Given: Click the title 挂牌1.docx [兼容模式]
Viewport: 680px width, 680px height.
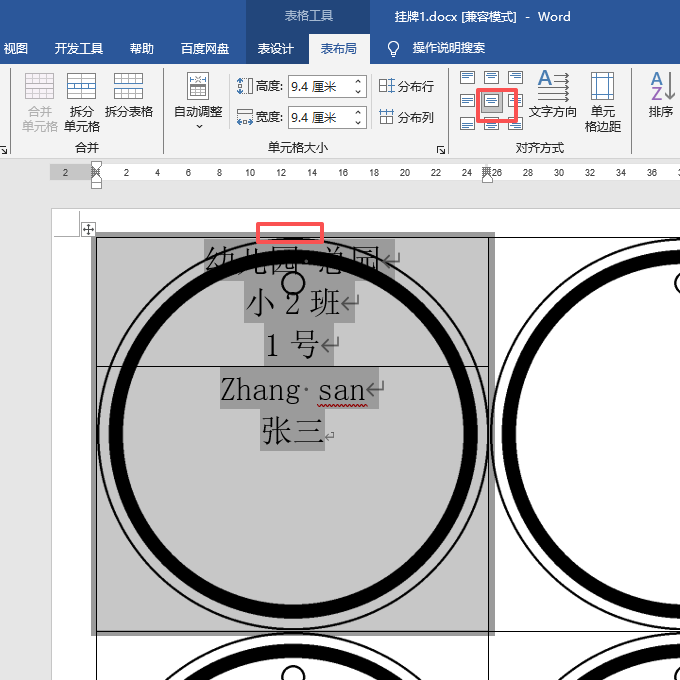Looking at the screenshot, I should pyautogui.click(x=455, y=17).
